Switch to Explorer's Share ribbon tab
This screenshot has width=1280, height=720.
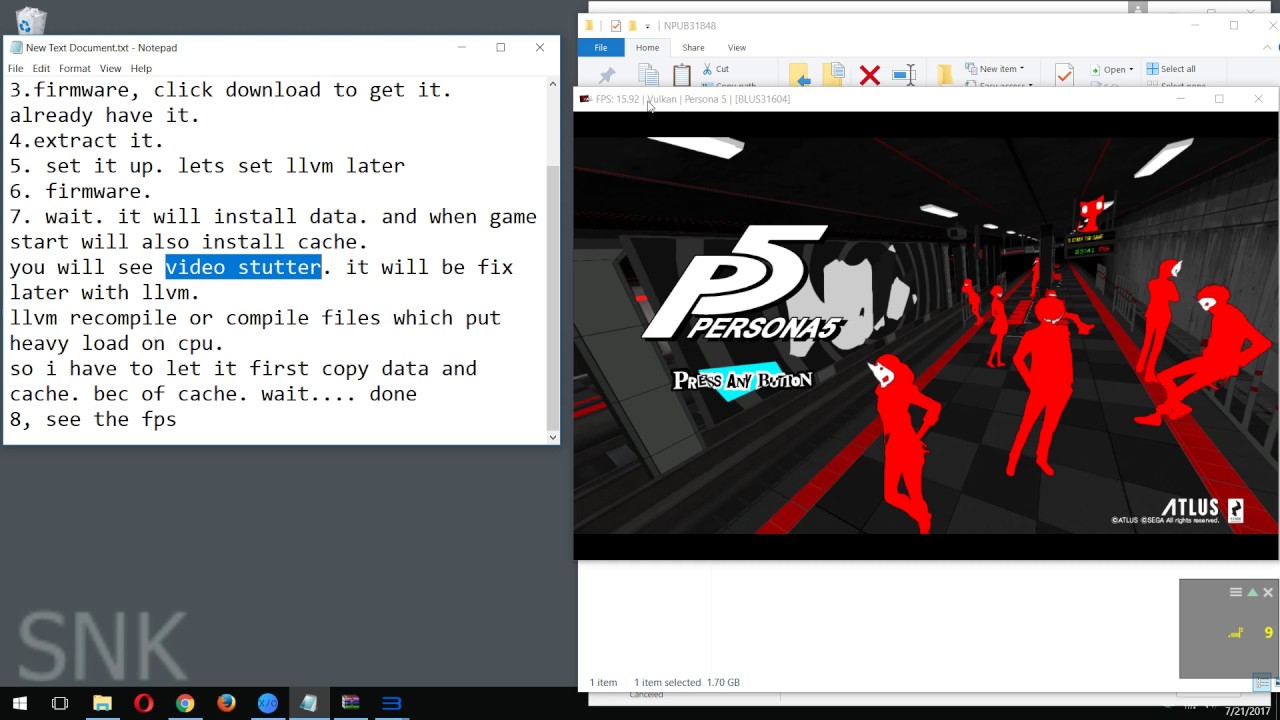(693, 48)
